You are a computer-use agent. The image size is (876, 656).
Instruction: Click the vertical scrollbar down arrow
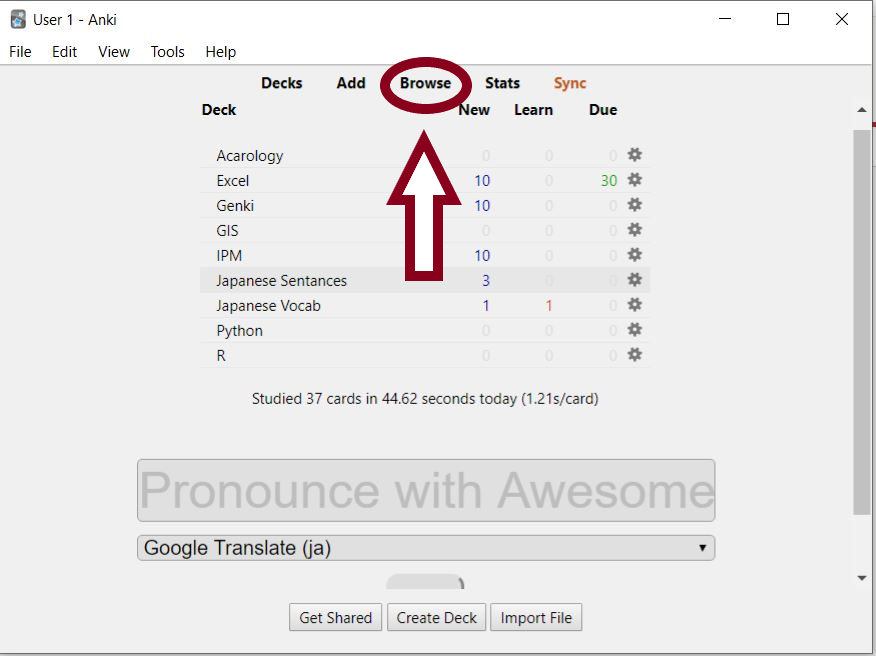click(862, 578)
